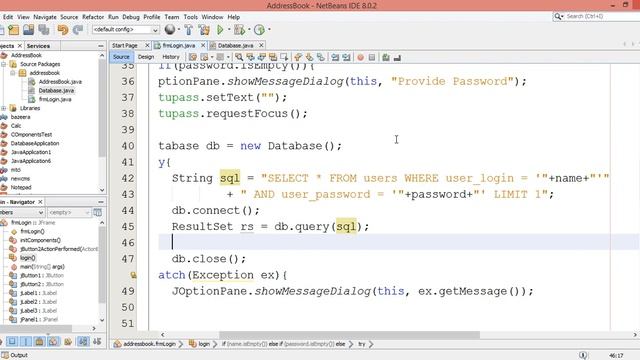The image size is (640, 360).
Task: Click the Undo arrow icon
Action: point(62,30)
